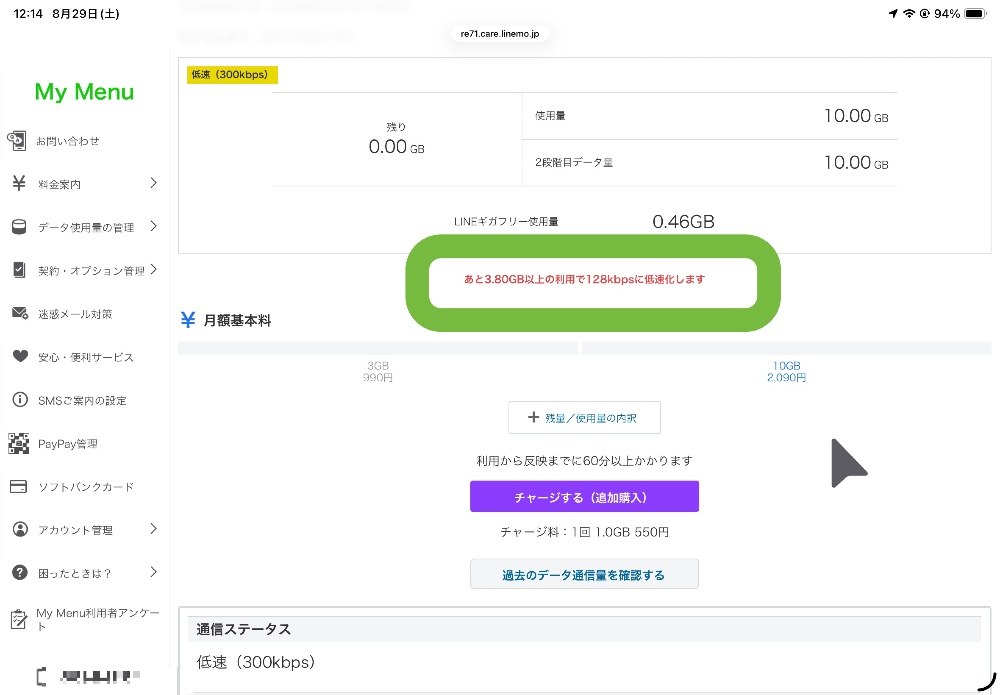The height and width of the screenshot is (695, 1000).
Task: Expand the 料金案内 chevron
Action: click(153, 183)
